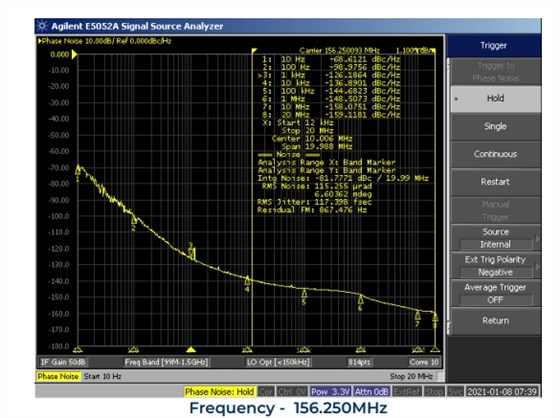
Task: Open Ext Trig Polarity Negative submenu
Action: [495, 266]
